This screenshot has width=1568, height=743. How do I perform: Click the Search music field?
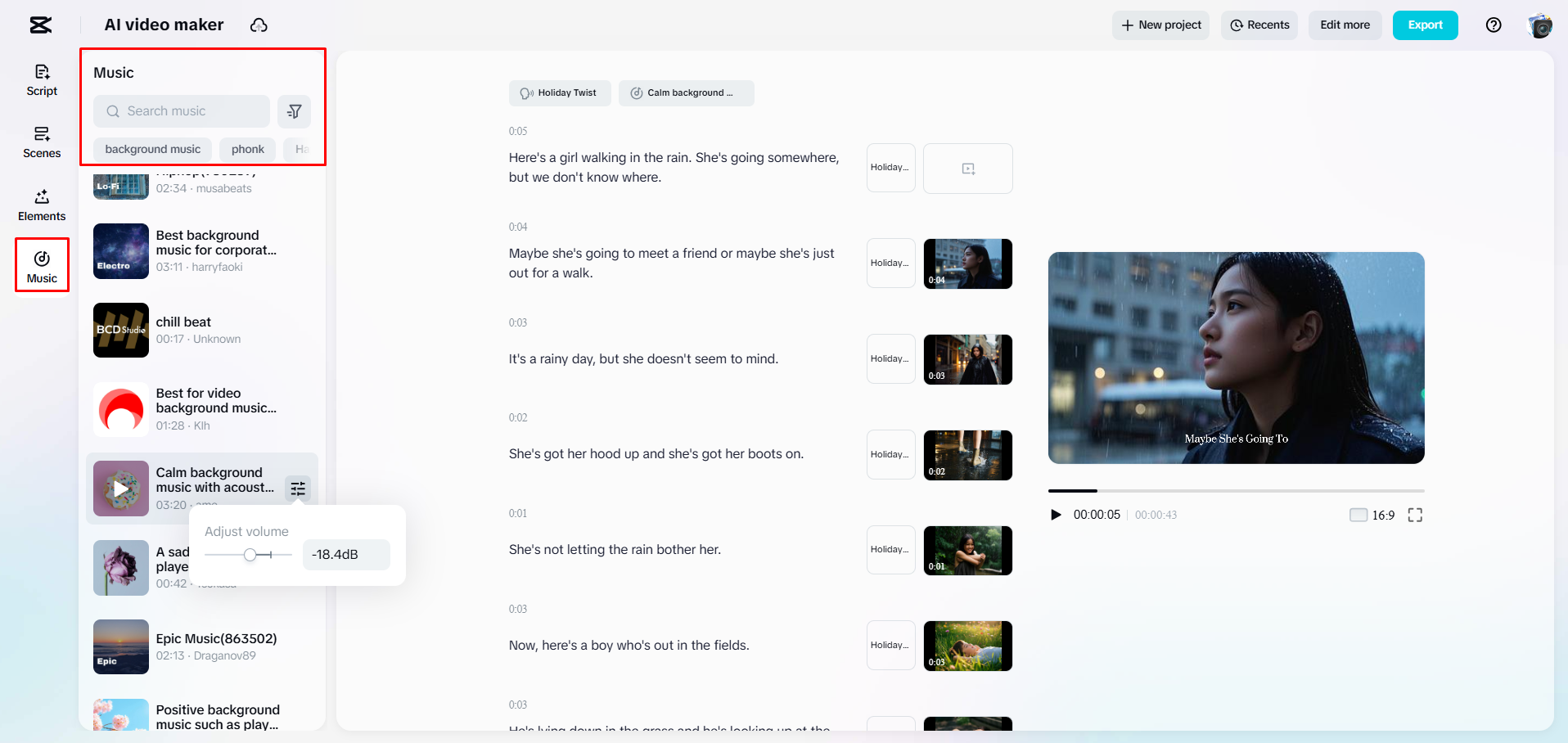pos(182,111)
